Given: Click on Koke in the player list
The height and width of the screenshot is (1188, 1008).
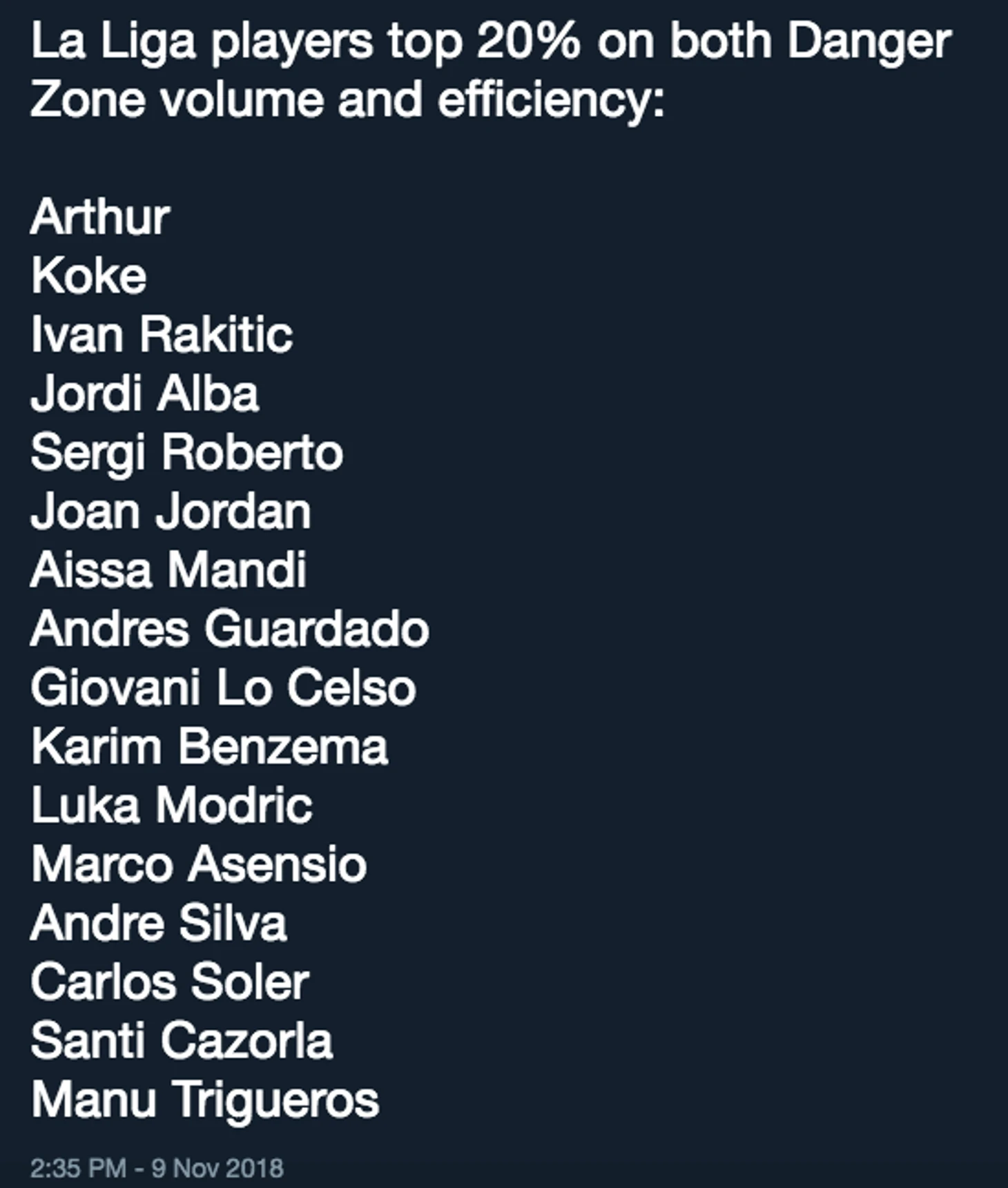Looking at the screenshot, I should [x=88, y=275].
